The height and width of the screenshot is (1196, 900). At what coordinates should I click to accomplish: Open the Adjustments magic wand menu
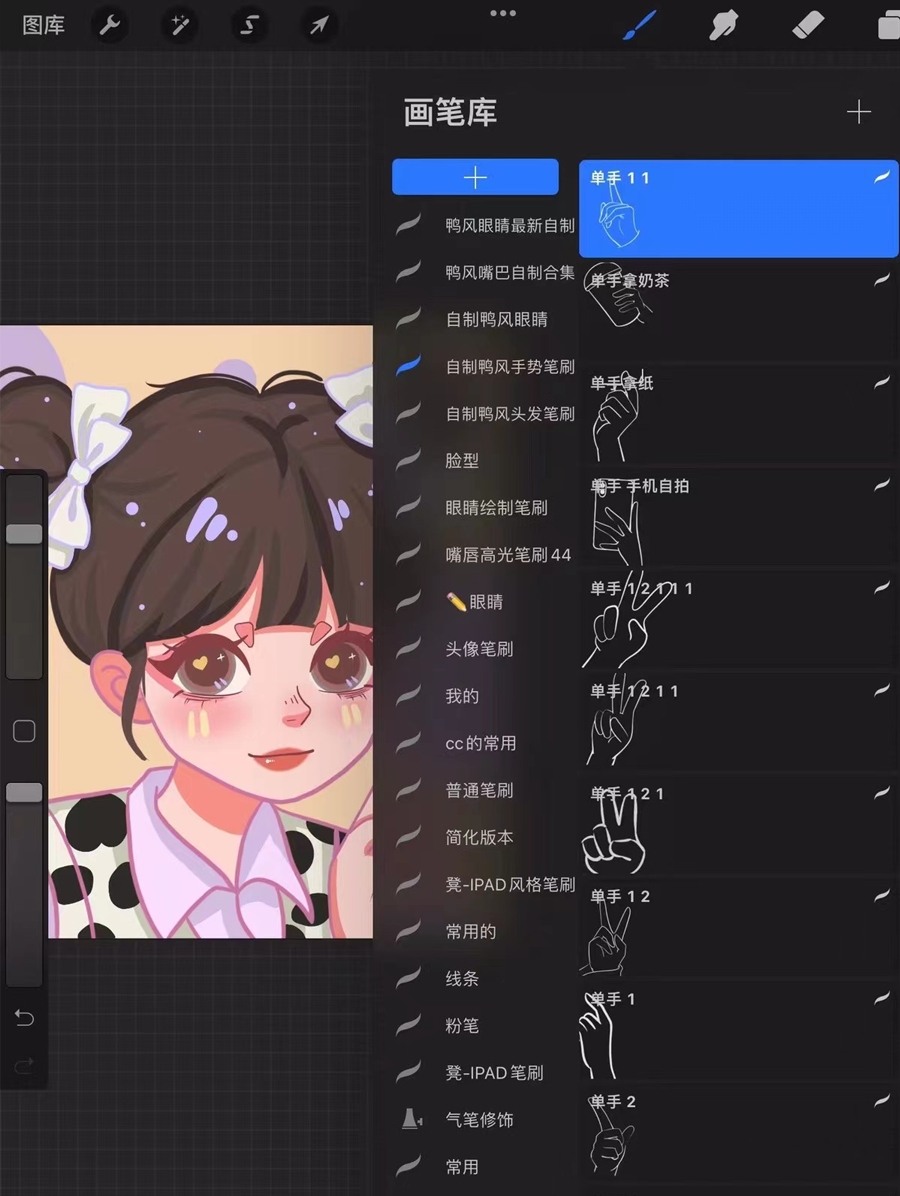[x=180, y=25]
